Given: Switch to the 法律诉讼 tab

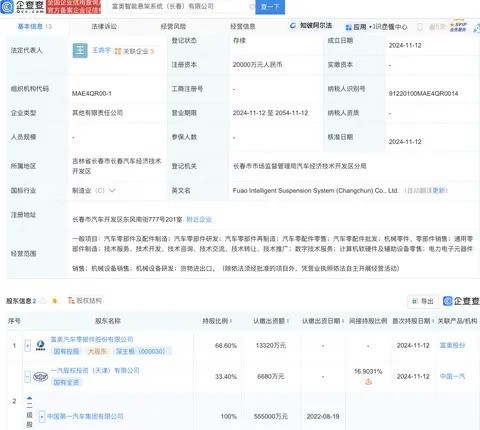Looking at the screenshot, I should (104, 26).
